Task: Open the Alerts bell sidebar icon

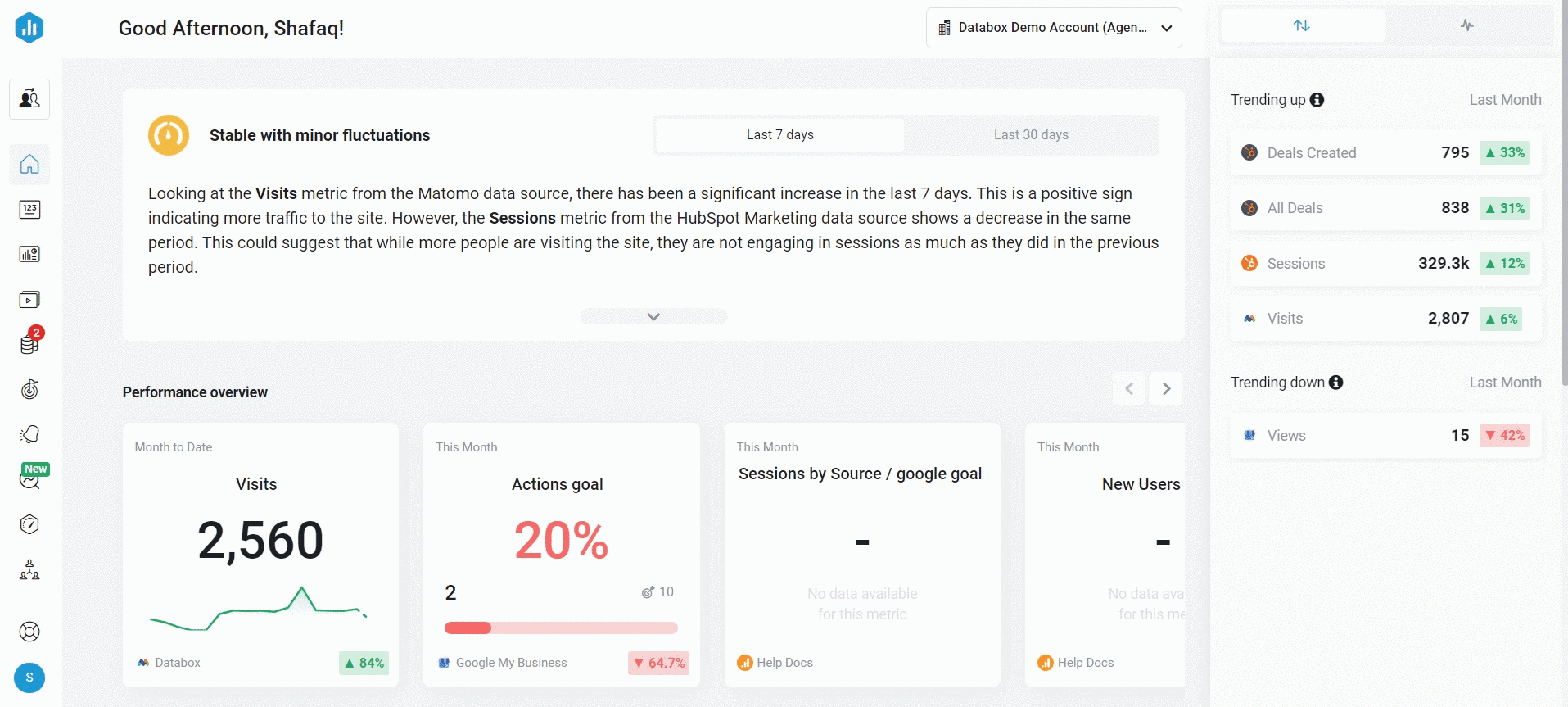Action: [x=29, y=434]
